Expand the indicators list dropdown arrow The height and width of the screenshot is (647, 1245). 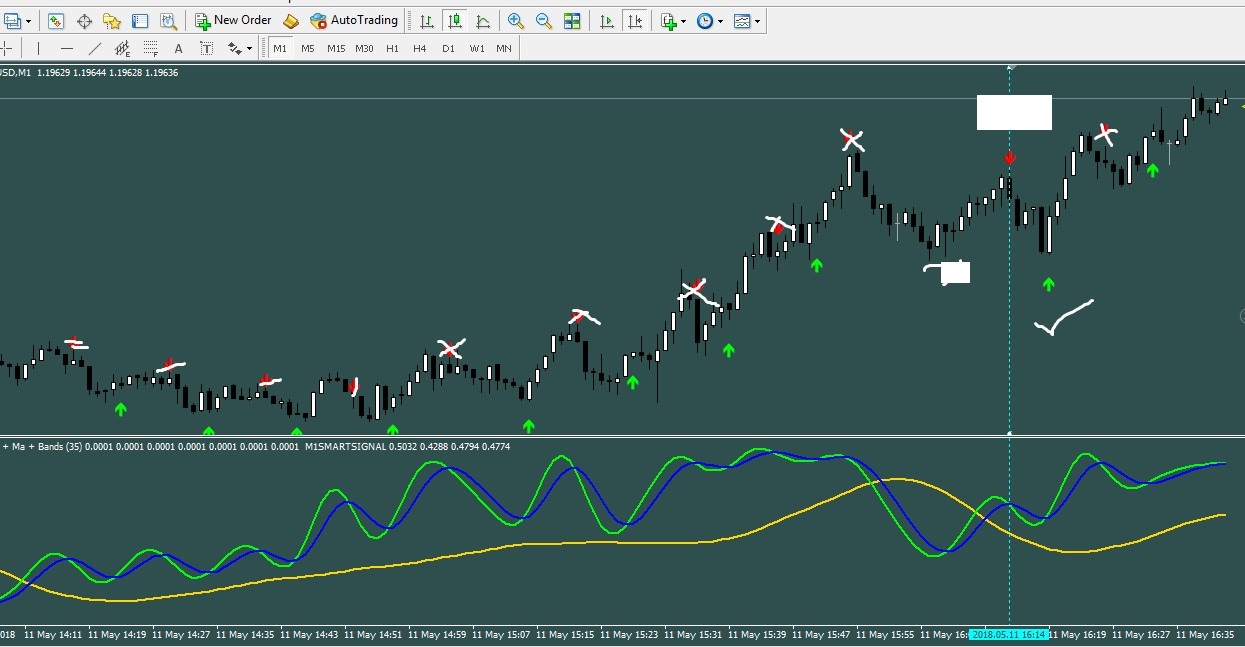(x=684, y=21)
